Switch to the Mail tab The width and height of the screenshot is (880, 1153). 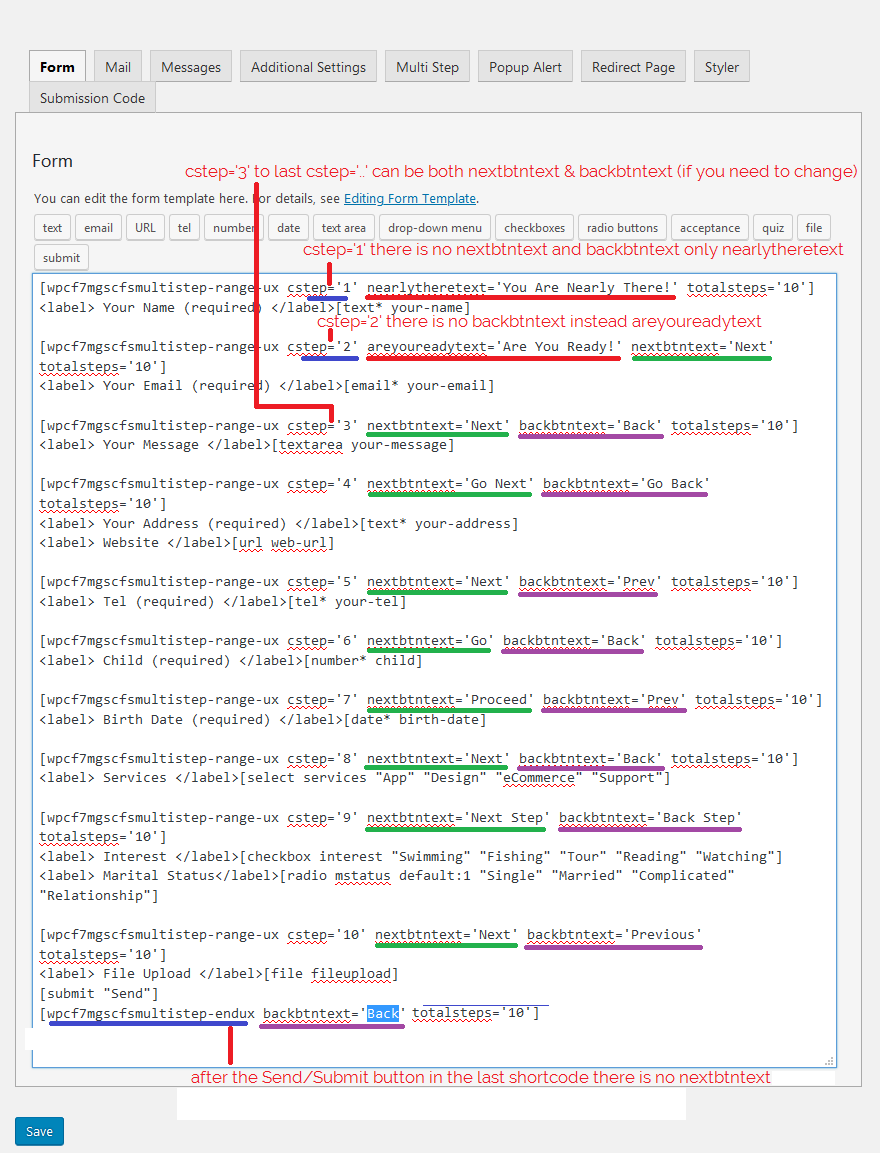pyautogui.click(x=118, y=67)
